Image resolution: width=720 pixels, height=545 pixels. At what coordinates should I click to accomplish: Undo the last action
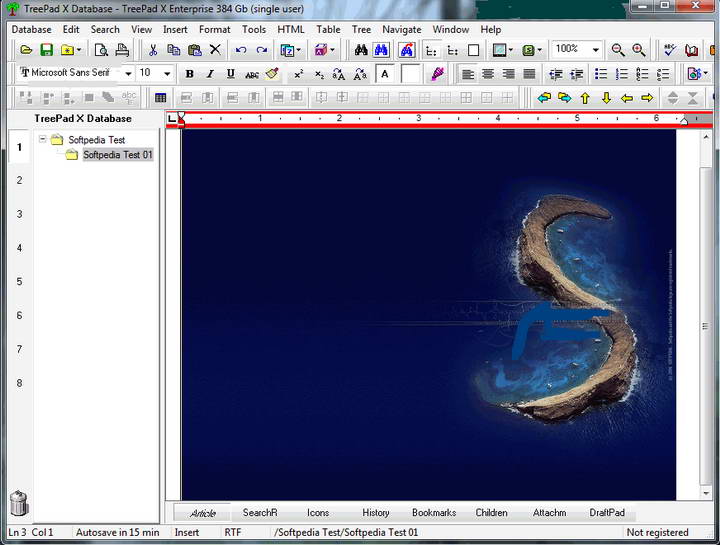241,50
